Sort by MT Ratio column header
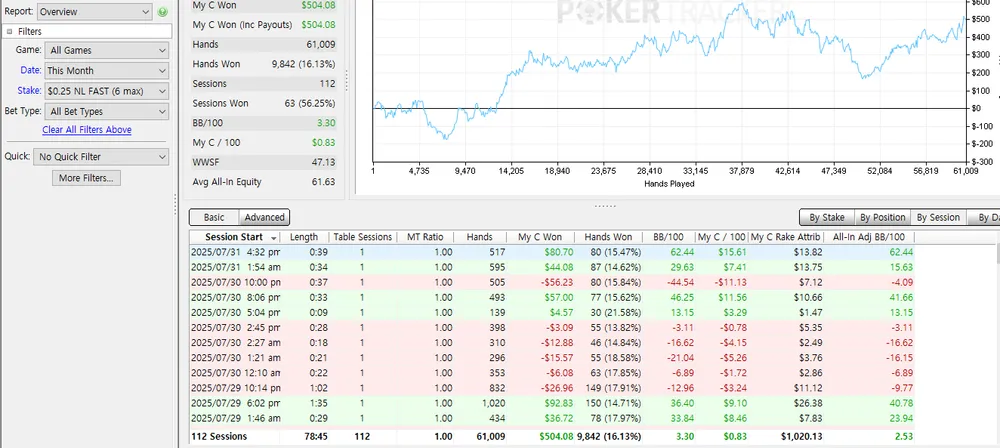The image size is (1000, 448). click(425, 237)
